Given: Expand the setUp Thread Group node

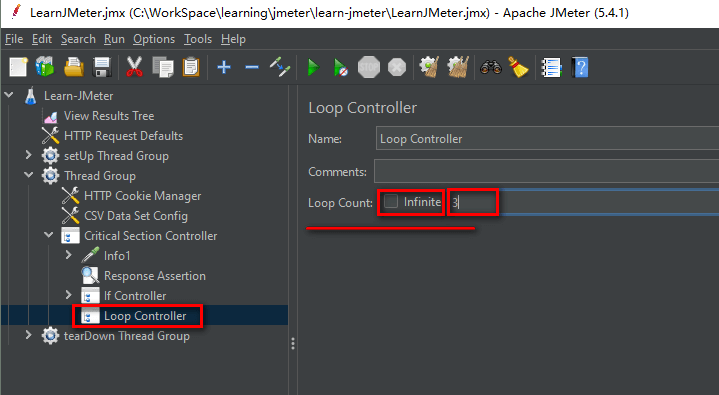Looking at the screenshot, I should [x=28, y=155].
